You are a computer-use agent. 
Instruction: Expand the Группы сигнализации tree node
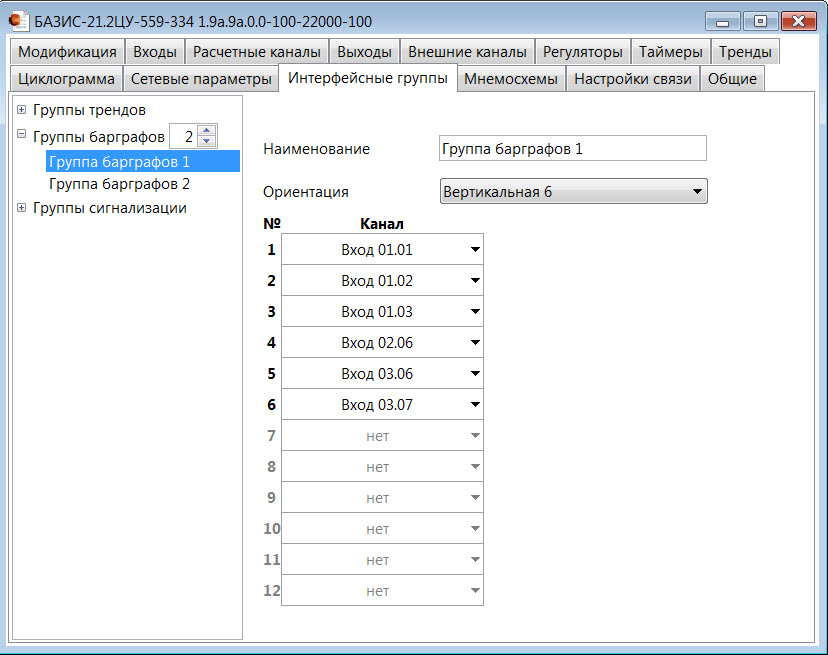click(x=21, y=208)
